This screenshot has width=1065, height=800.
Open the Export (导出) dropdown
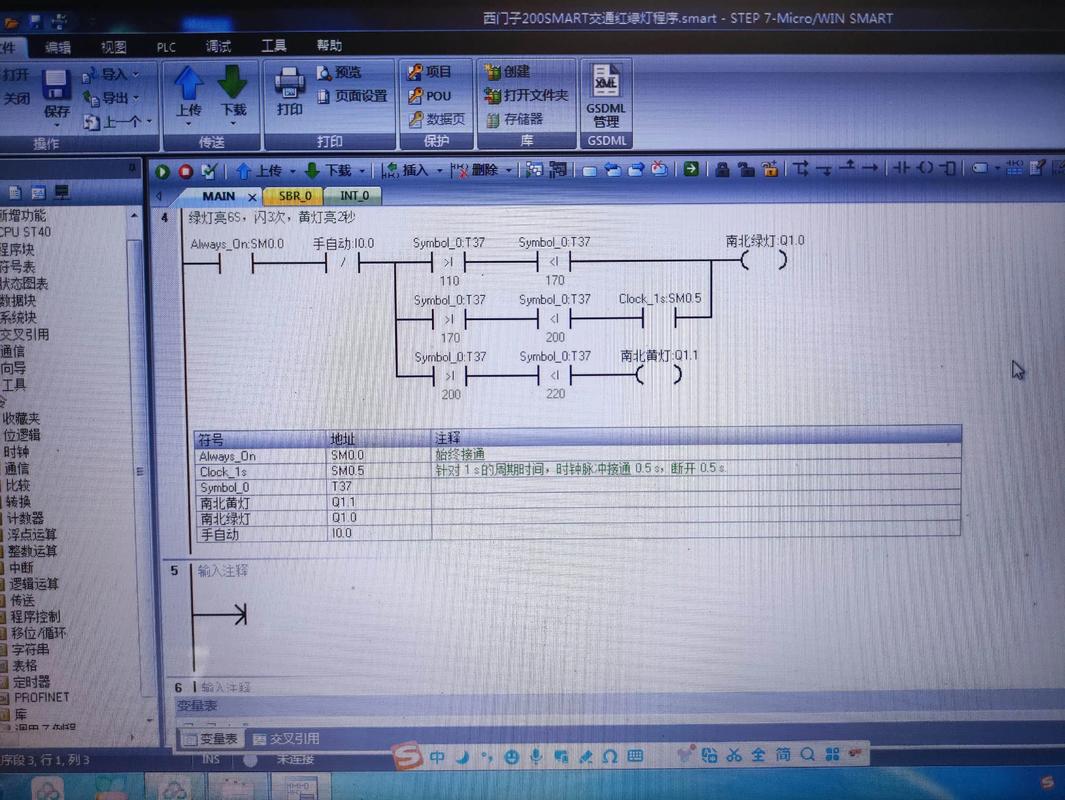(x=114, y=98)
